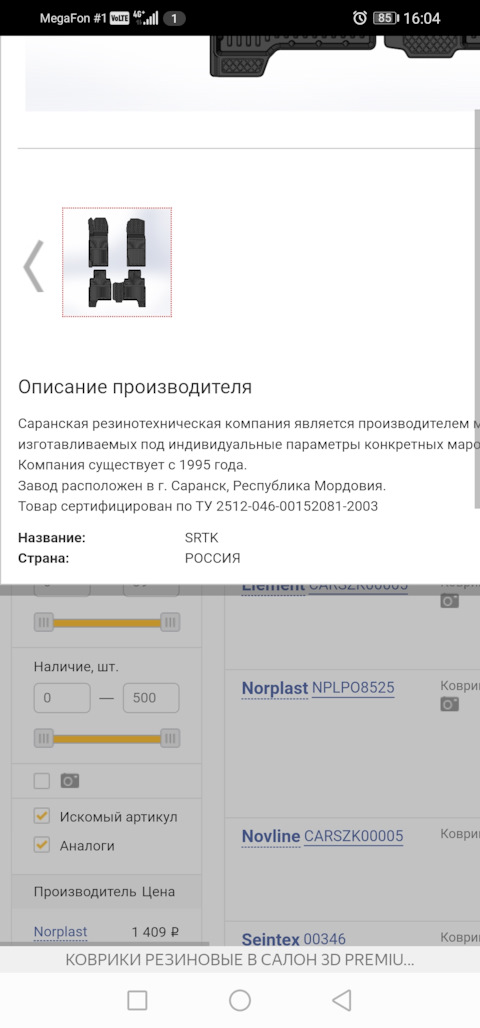
Task: Click the Цена column header
Action: coord(158,892)
